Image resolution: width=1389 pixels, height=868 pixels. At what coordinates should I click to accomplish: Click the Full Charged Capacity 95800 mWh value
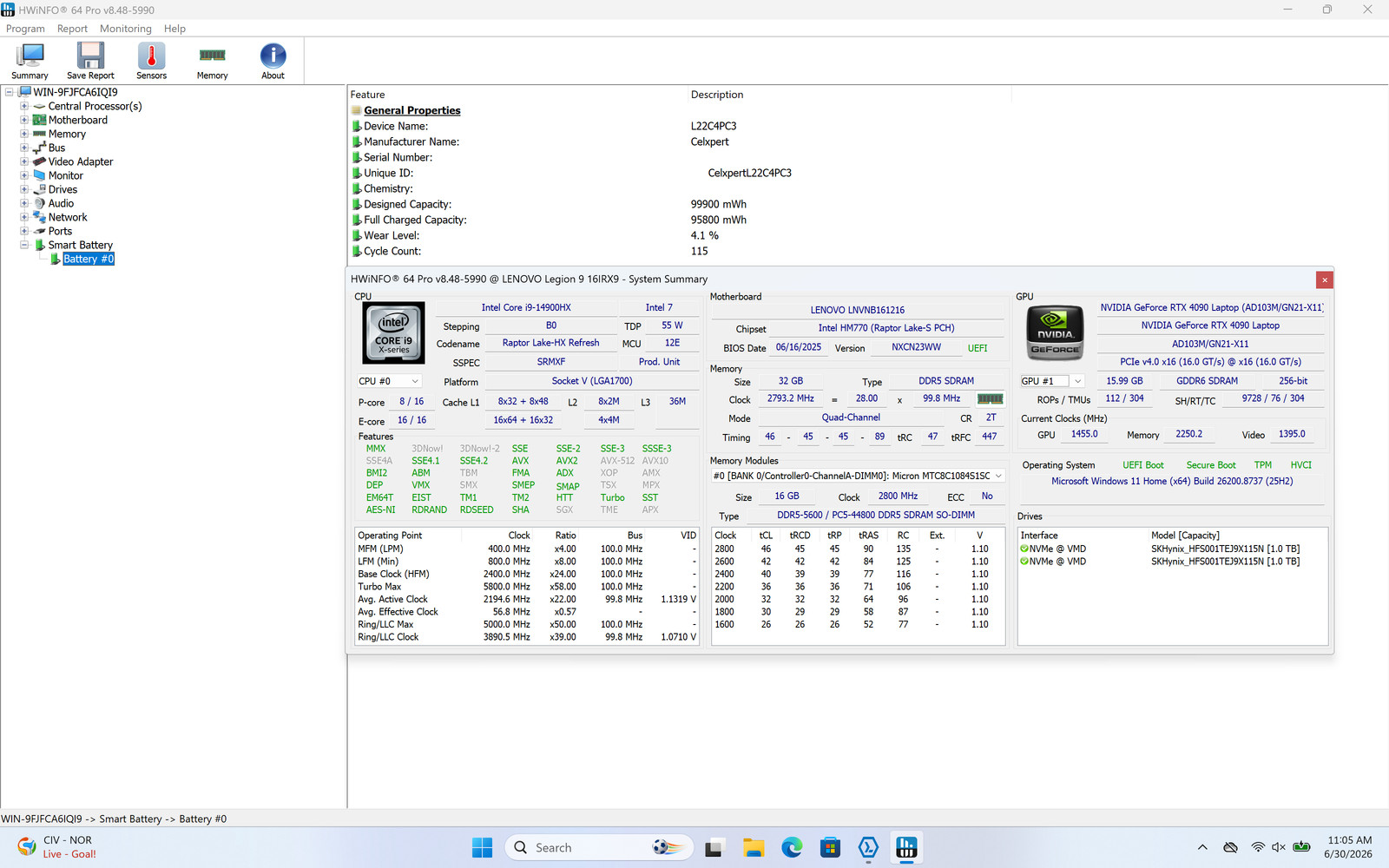[719, 220]
